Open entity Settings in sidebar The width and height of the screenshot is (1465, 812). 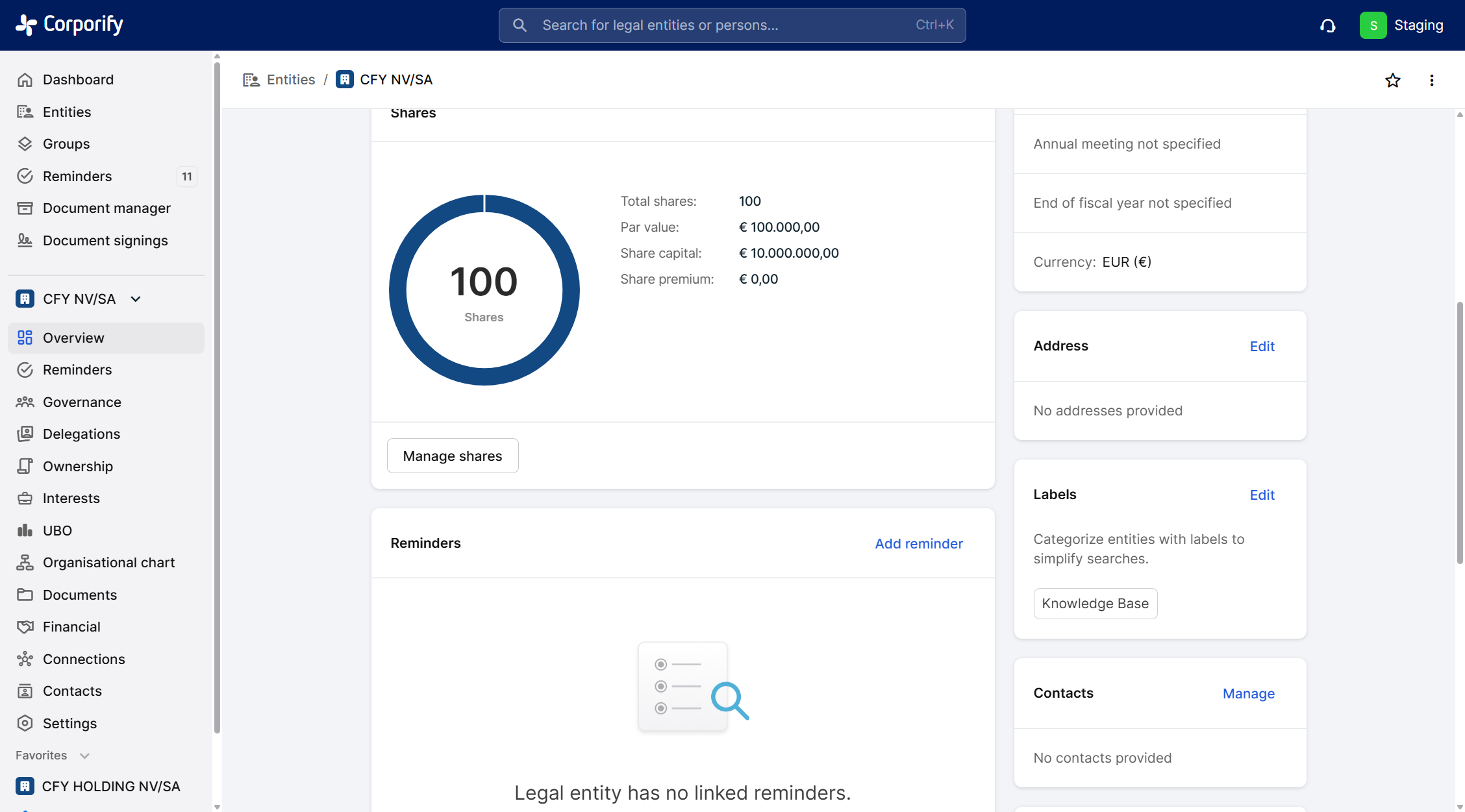tap(69, 723)
